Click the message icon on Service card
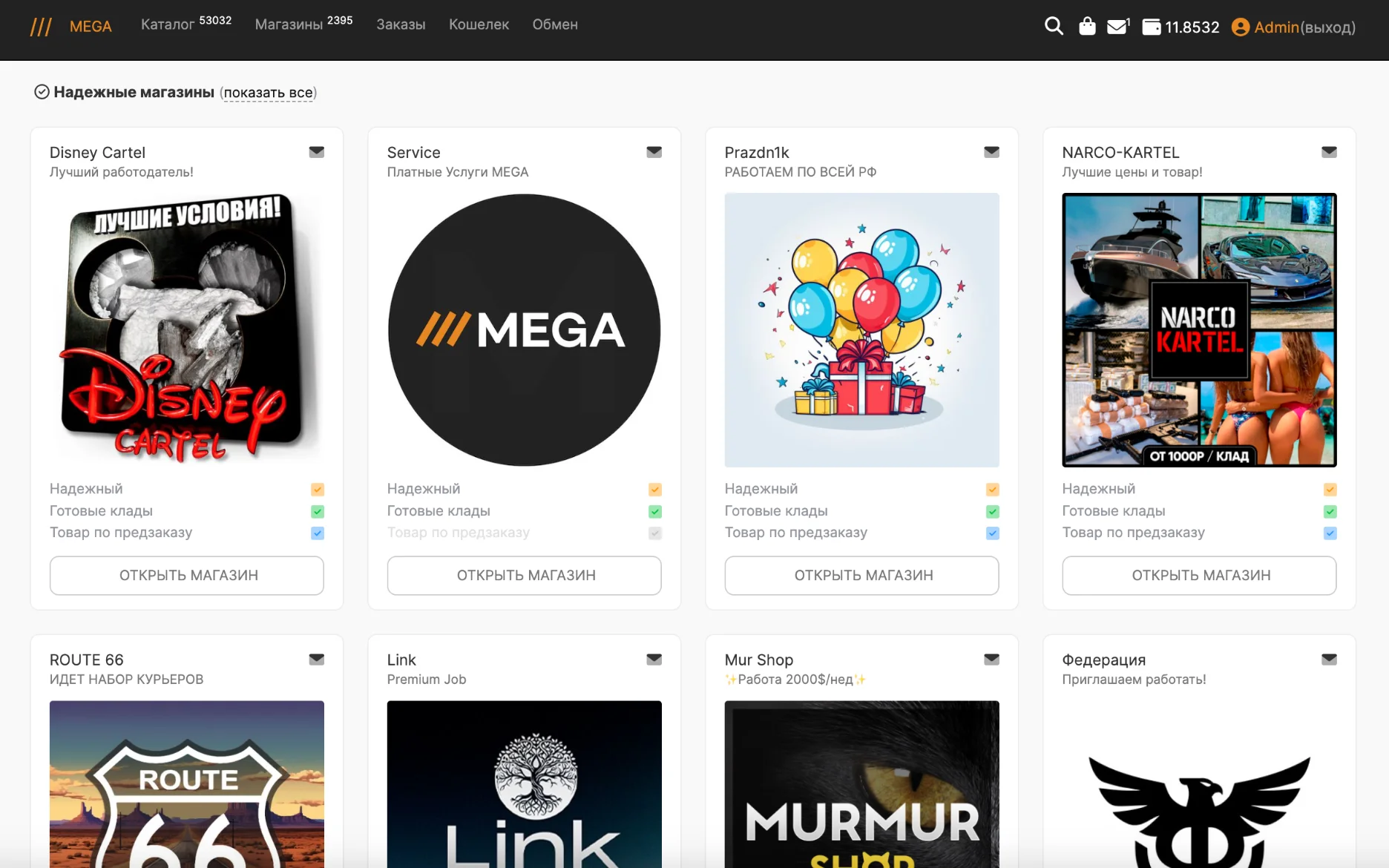Screen dimensions: 1389x868 654,152
